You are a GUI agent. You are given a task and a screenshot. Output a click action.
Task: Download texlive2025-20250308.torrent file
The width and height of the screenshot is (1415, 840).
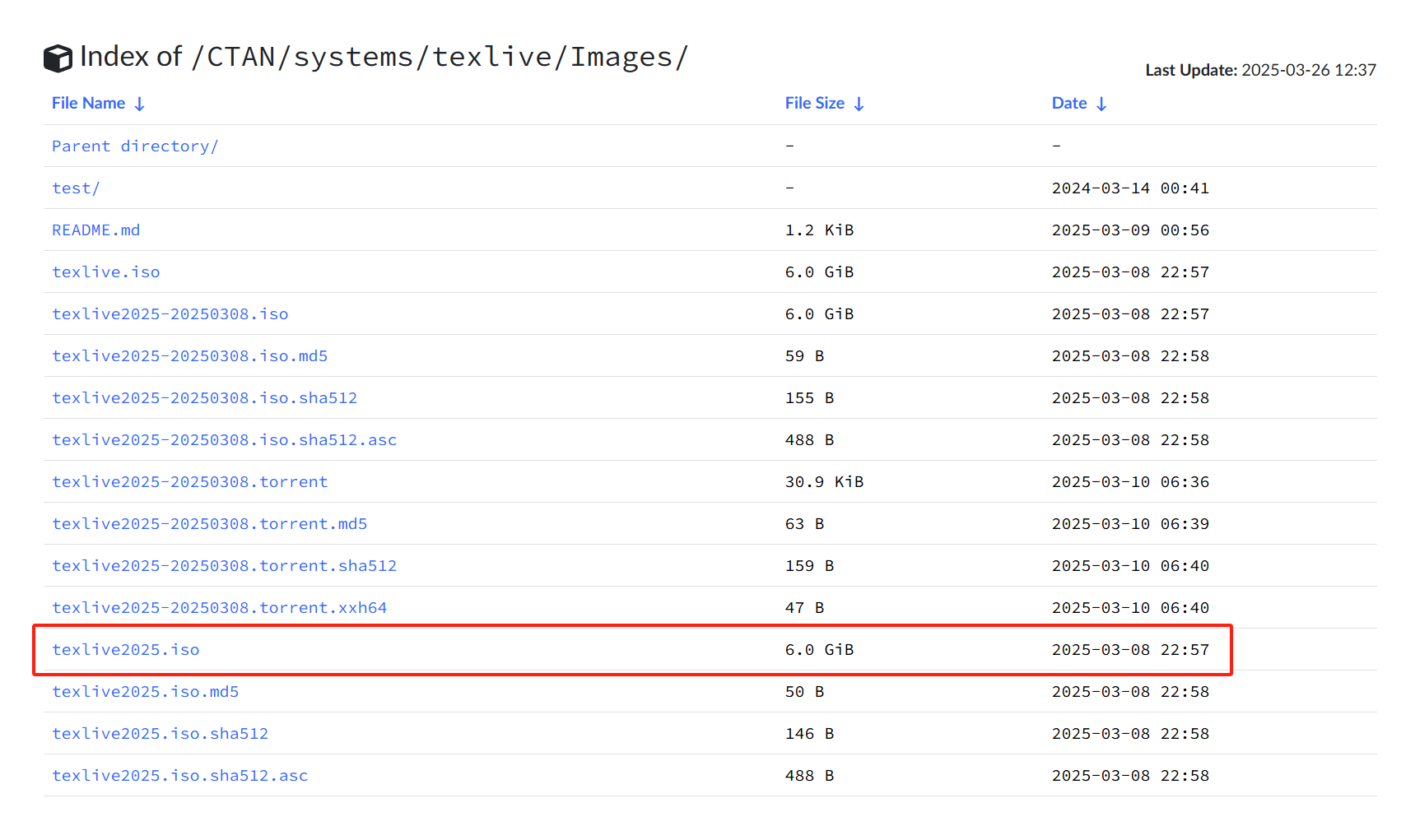coord(189,482)
